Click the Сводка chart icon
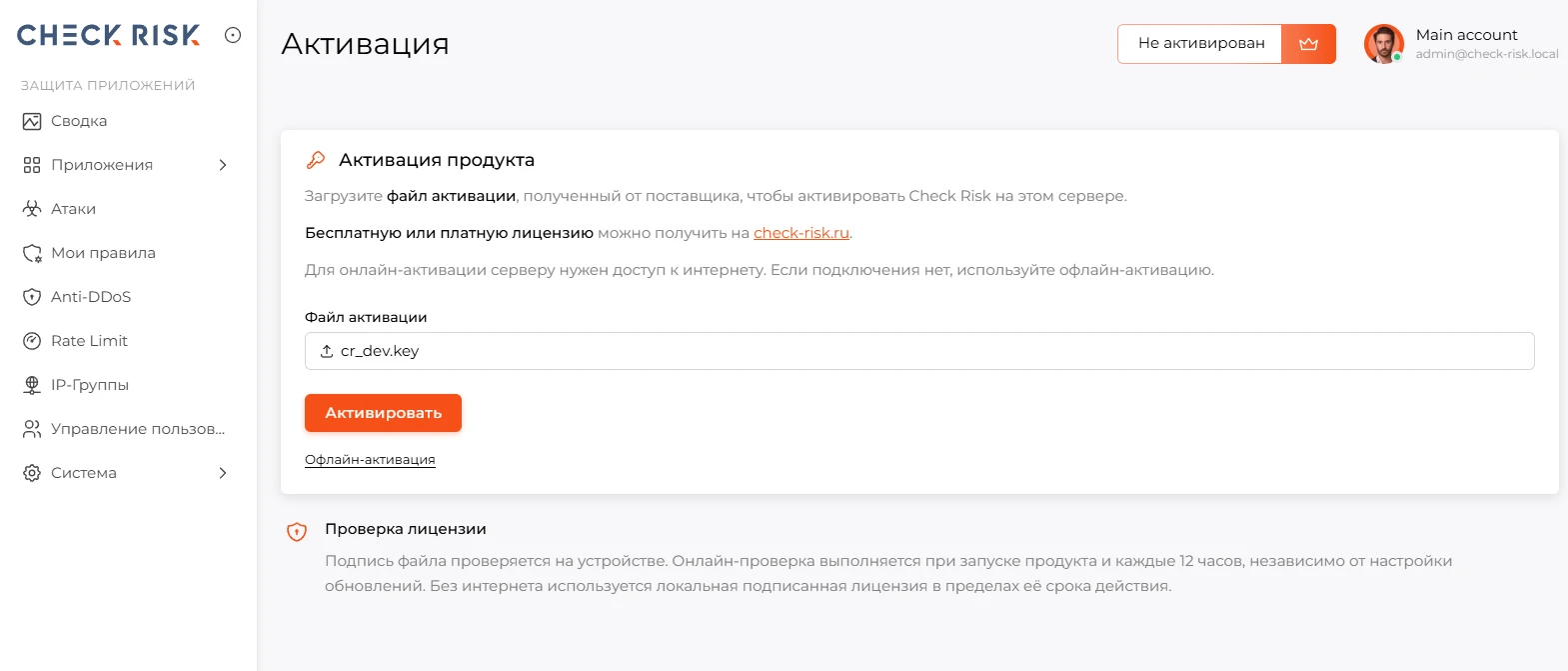This screenshot has width=1568, height=671. [32, 121]
